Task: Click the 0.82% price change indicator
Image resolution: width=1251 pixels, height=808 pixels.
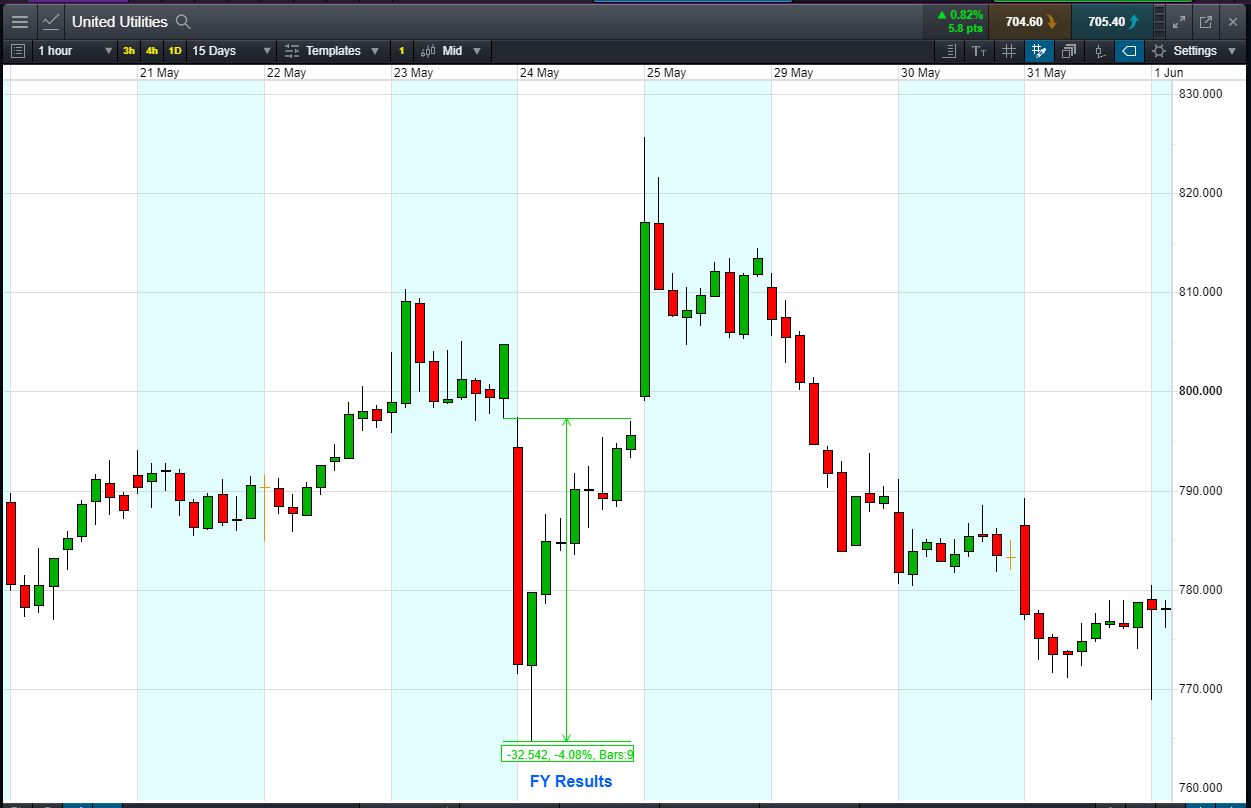Action: pyautogui.click(x=960, y=15)
